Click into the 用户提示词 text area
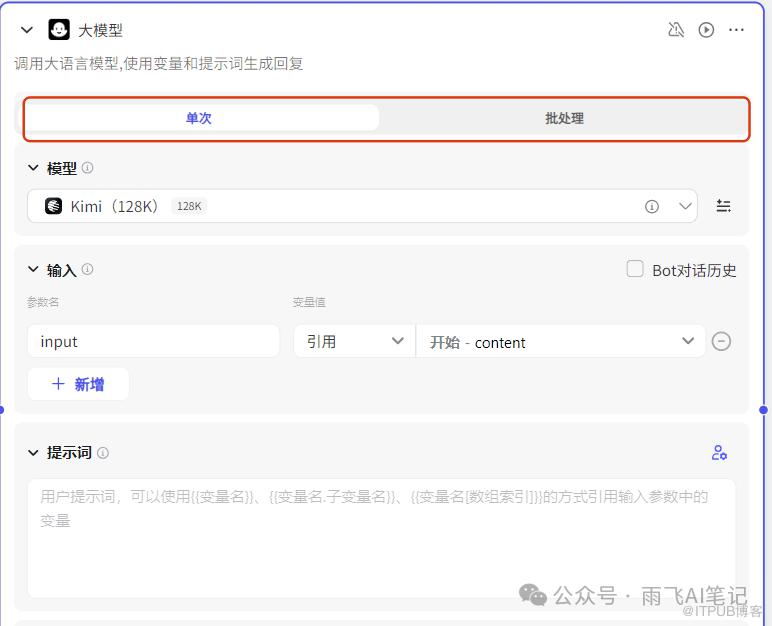The width and height of the screenshot is (772, 626). 381,538
